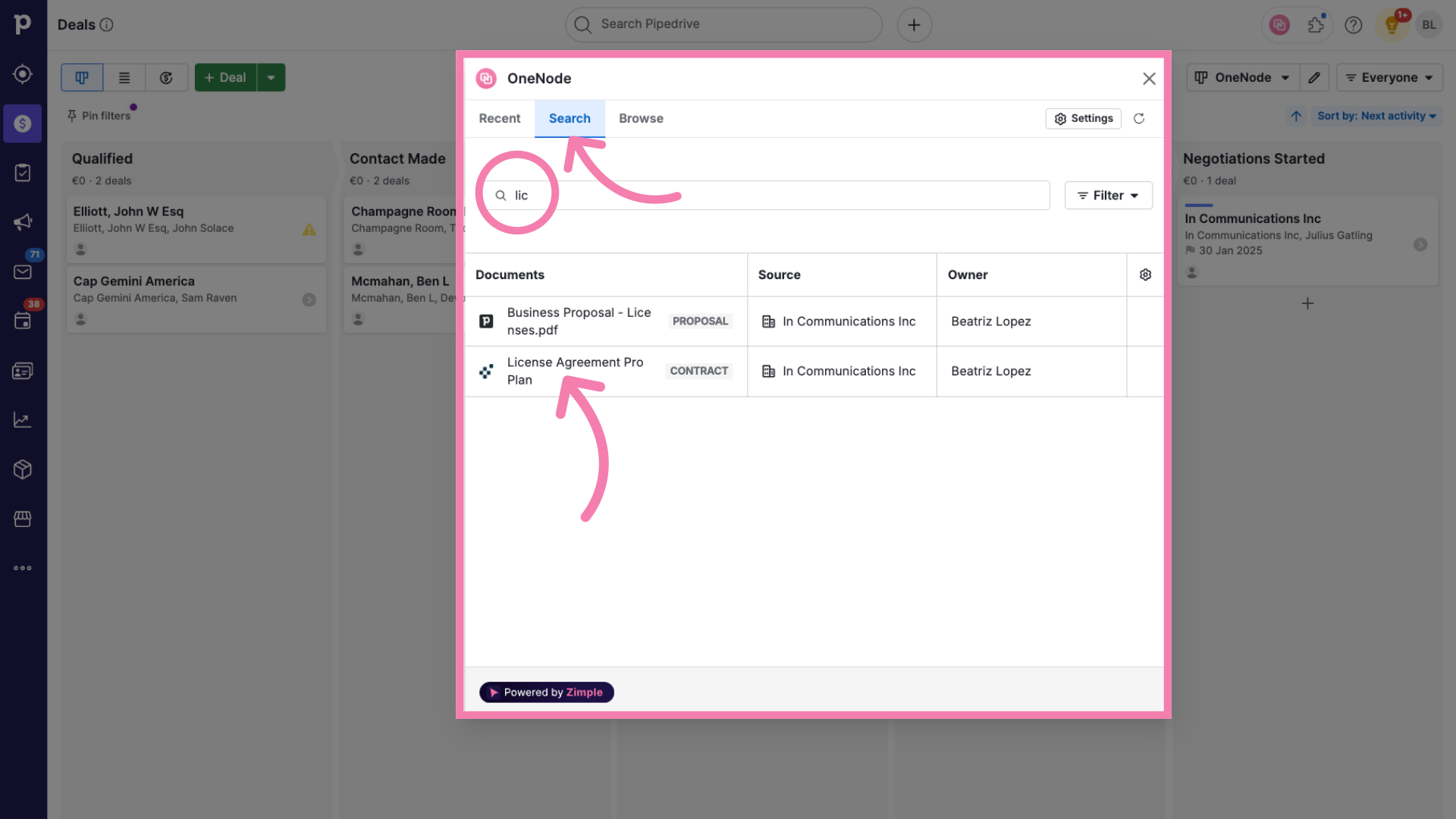
Task: Open the Insights chart icon in sidebar
Action: [23, 420]
